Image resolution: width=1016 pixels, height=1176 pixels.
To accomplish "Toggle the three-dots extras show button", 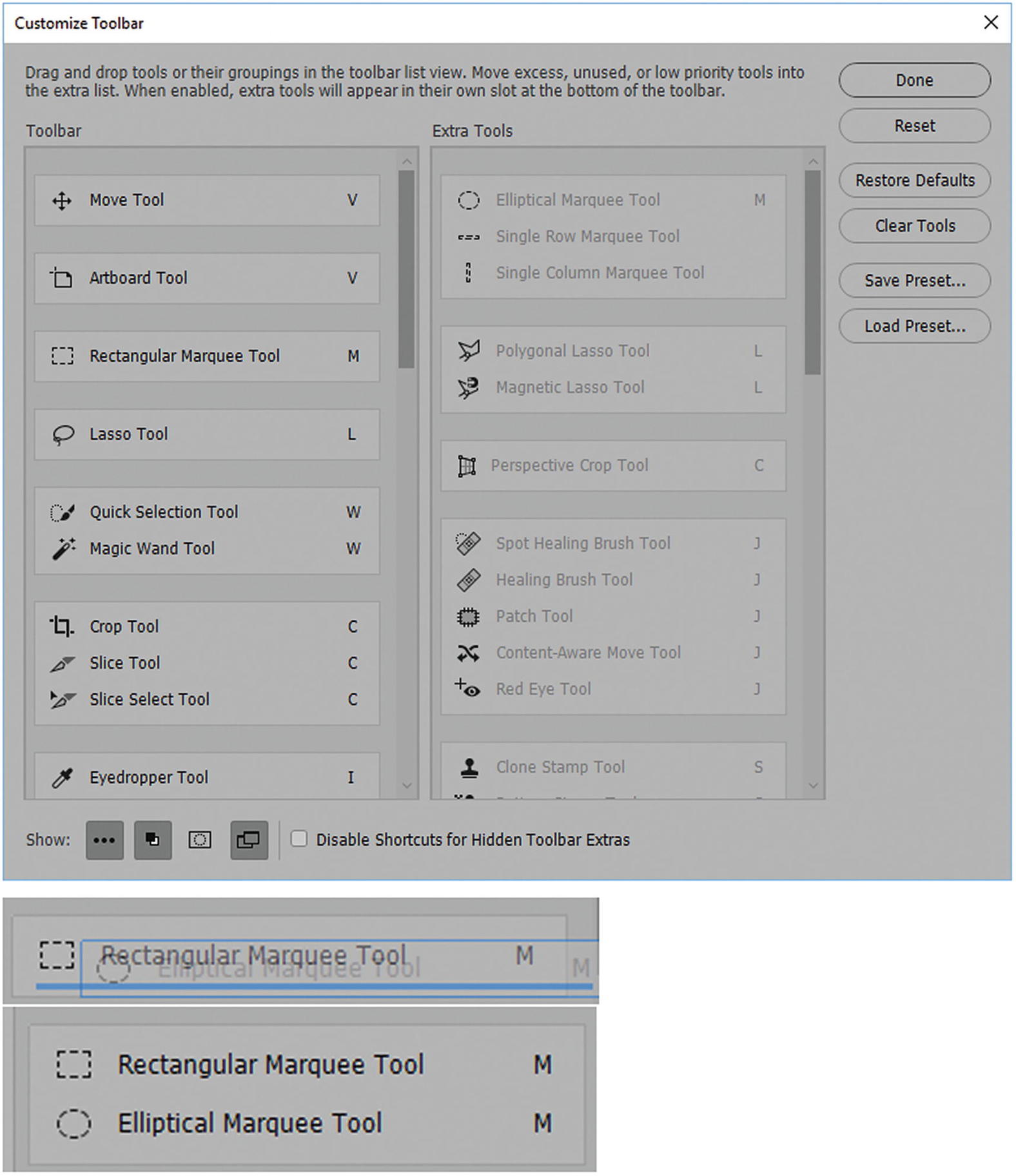I will coord(104,840).
